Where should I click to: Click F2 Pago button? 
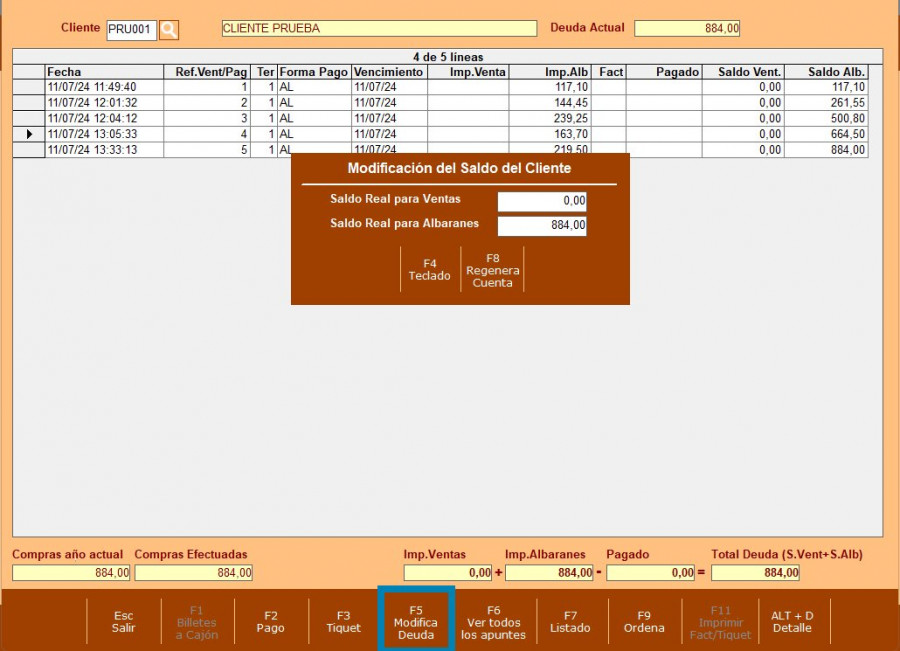[x=270, y=622]
